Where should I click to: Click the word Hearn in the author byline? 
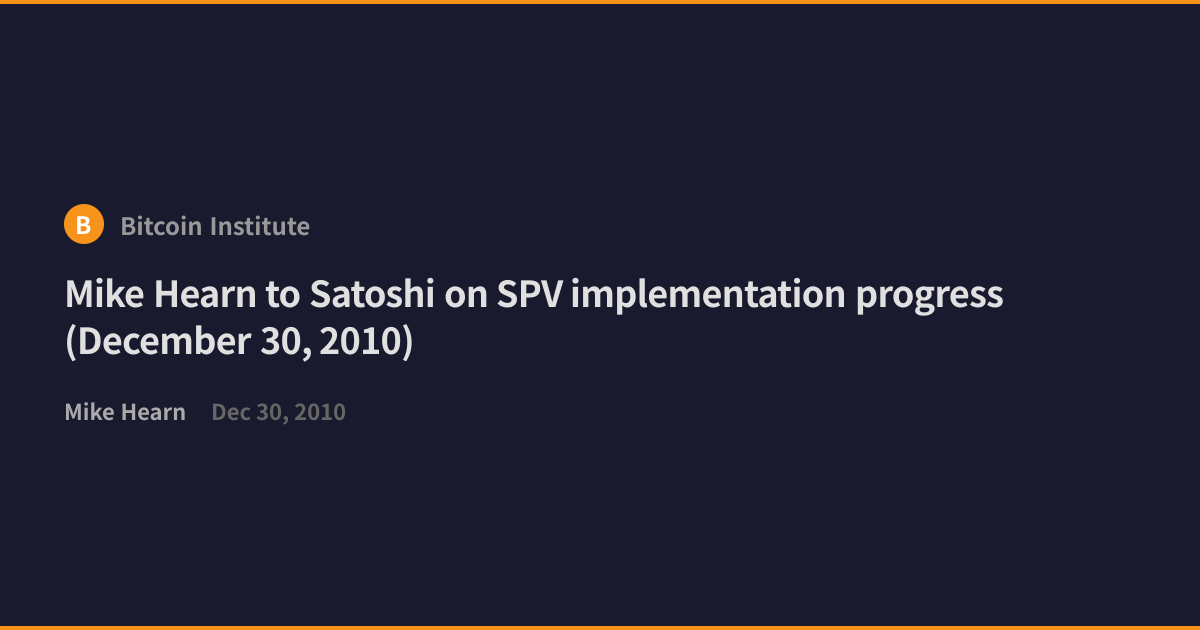pyautogui.click(x=154, y=412)
